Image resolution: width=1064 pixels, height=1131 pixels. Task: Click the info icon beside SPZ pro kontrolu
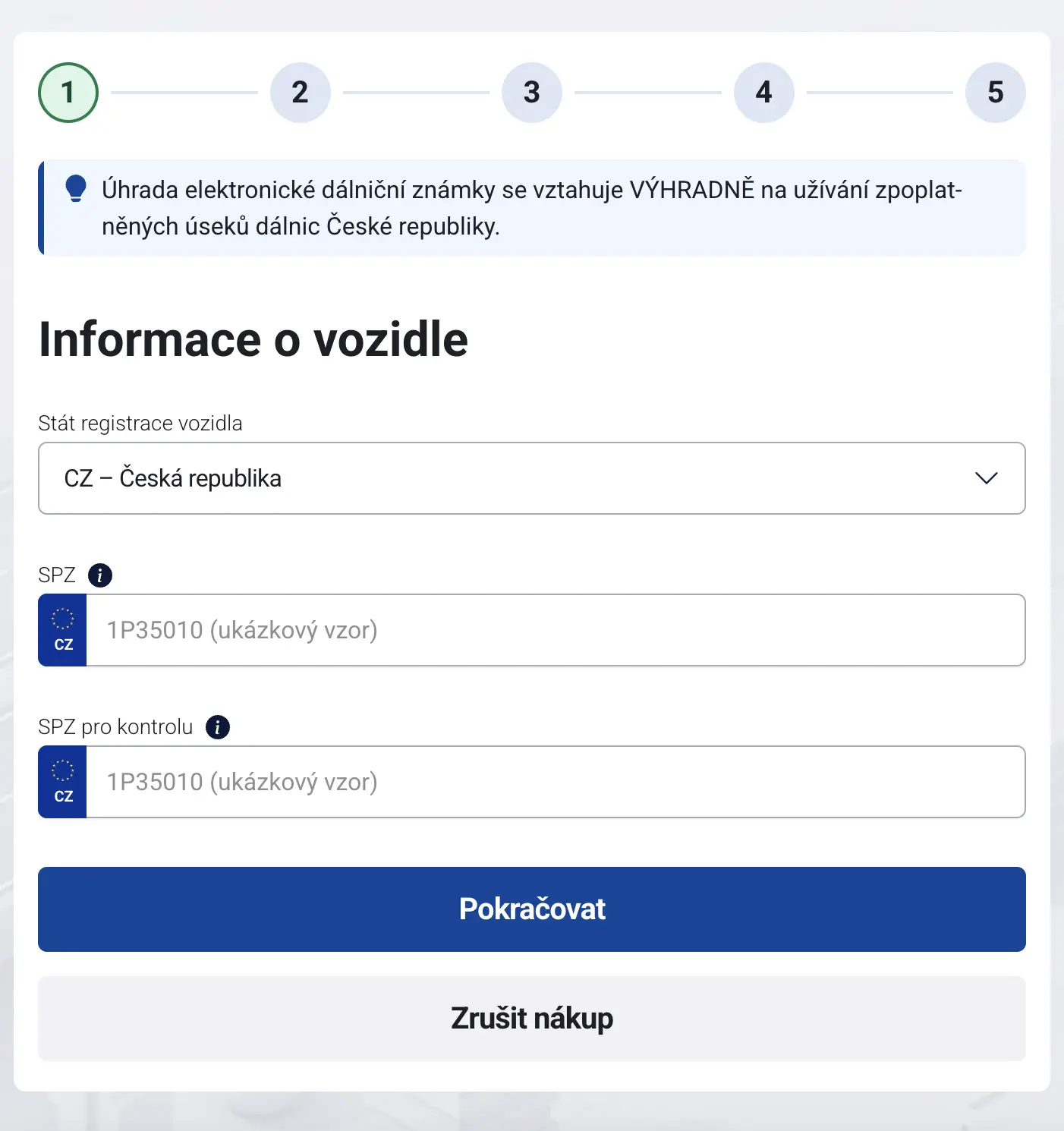click(x=218, y=727)
